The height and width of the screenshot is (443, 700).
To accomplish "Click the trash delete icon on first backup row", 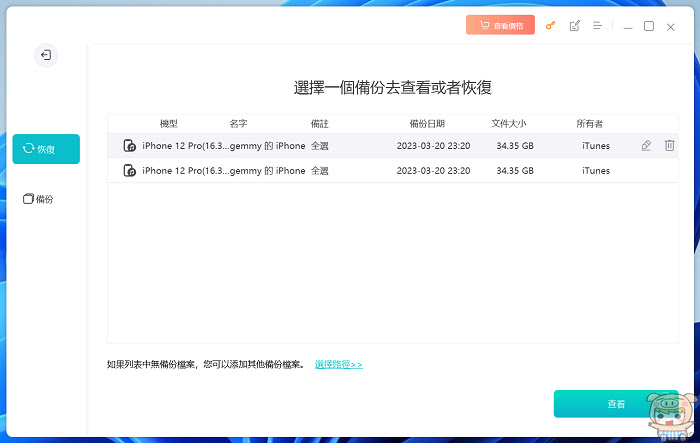I will pyautogui.click(x=669, y=145).
